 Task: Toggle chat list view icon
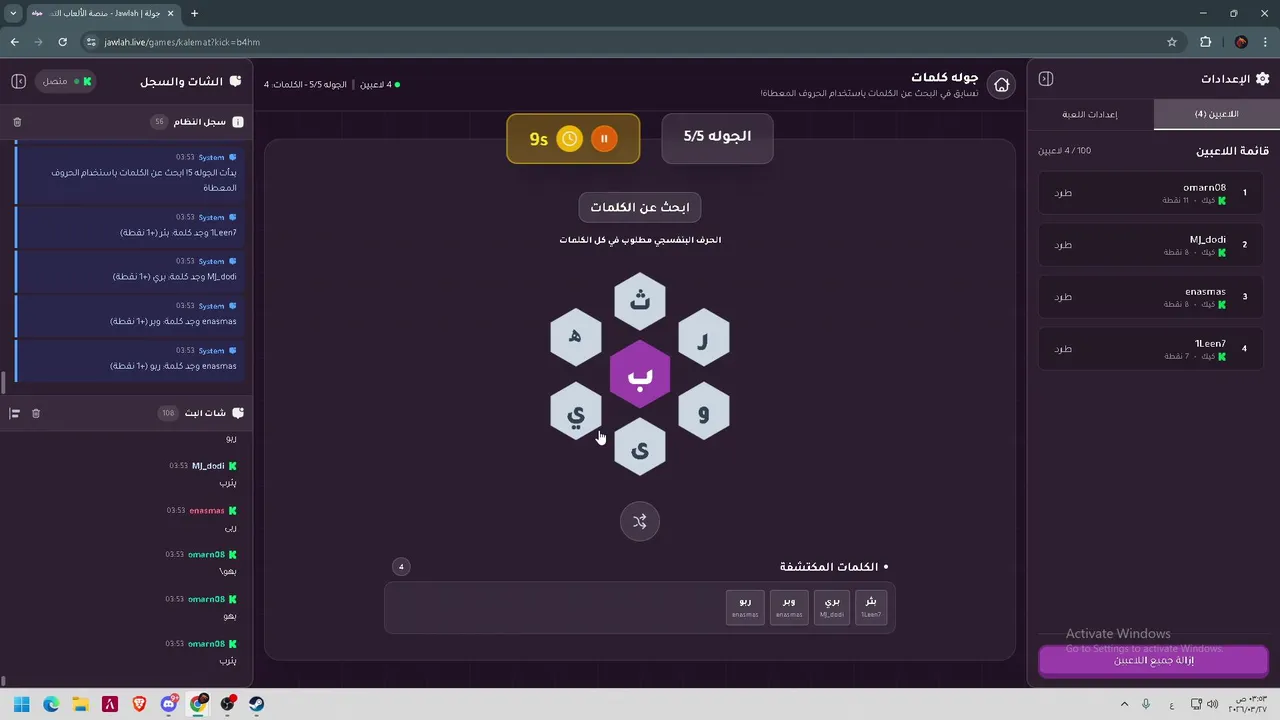(x=15, y=413)
